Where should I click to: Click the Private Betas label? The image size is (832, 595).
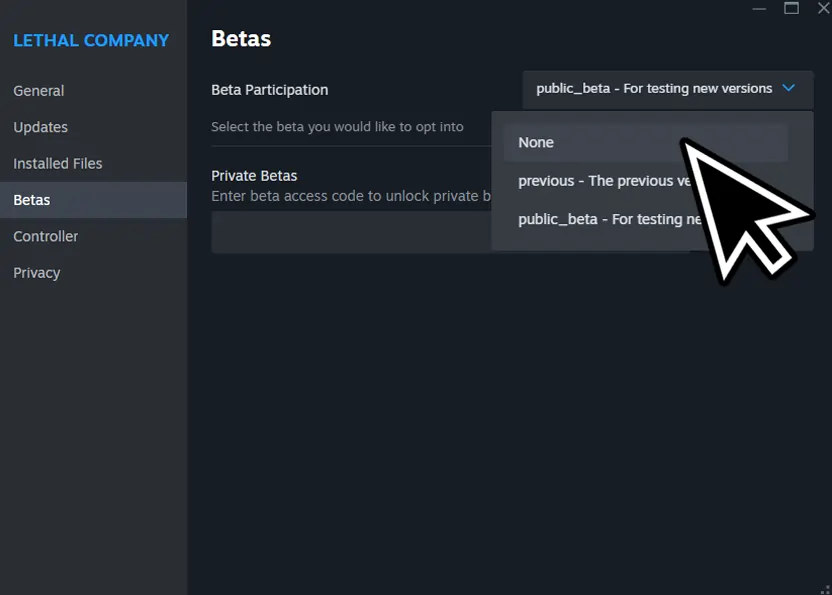(254, 174)
